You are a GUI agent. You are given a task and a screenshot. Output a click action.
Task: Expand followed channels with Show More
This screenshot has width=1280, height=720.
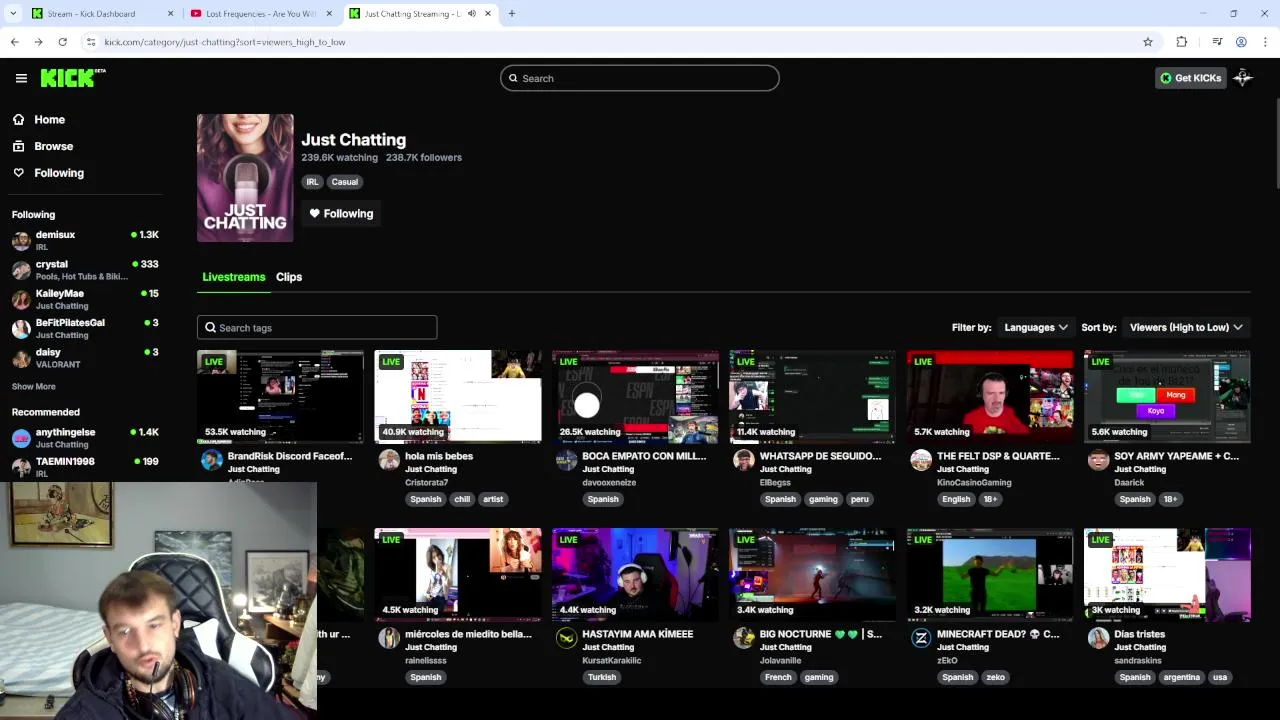pos(33,386)
